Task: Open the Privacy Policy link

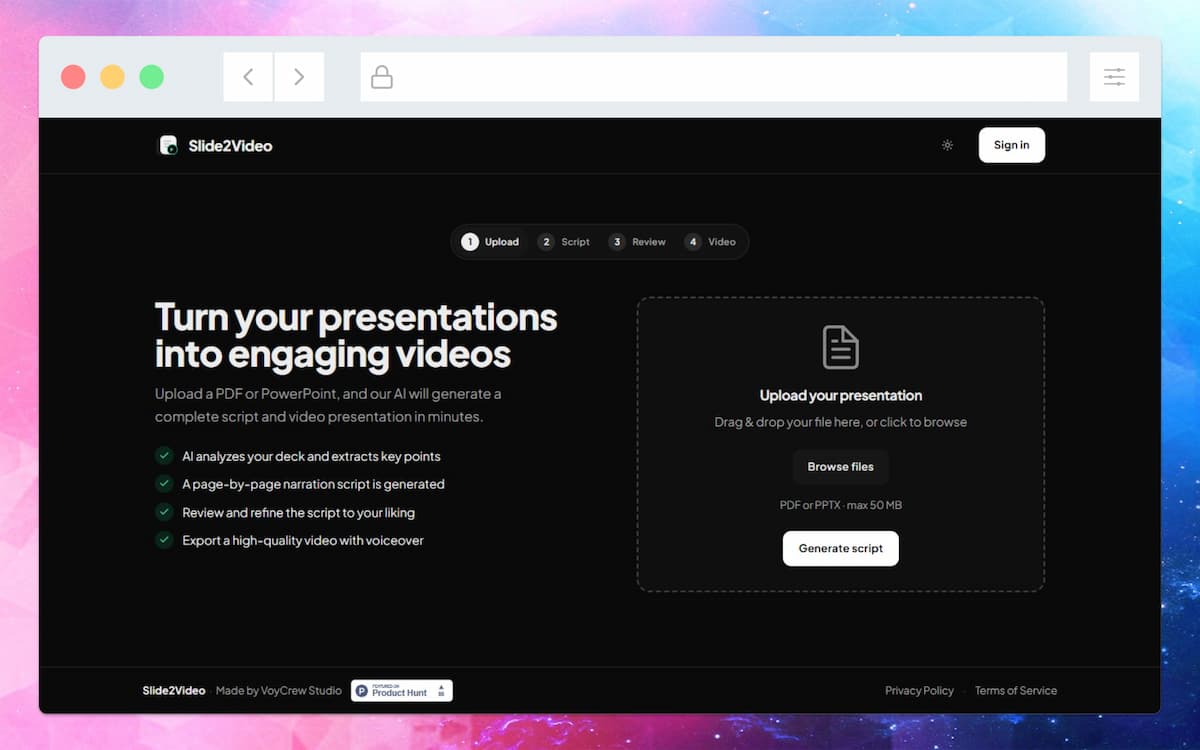Action: click(x=919, y=690)
